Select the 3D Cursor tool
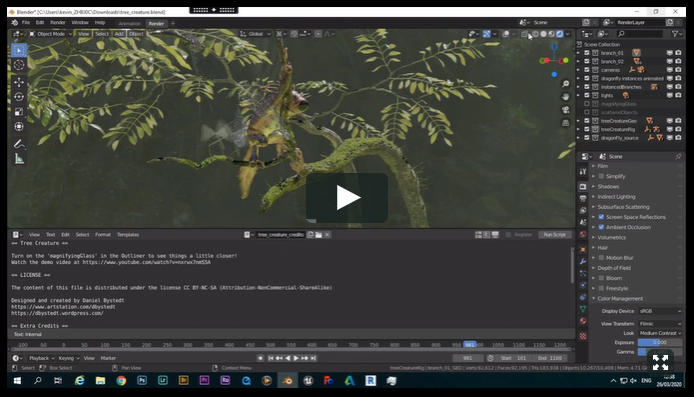694x397 pixels. click(19, 66)
